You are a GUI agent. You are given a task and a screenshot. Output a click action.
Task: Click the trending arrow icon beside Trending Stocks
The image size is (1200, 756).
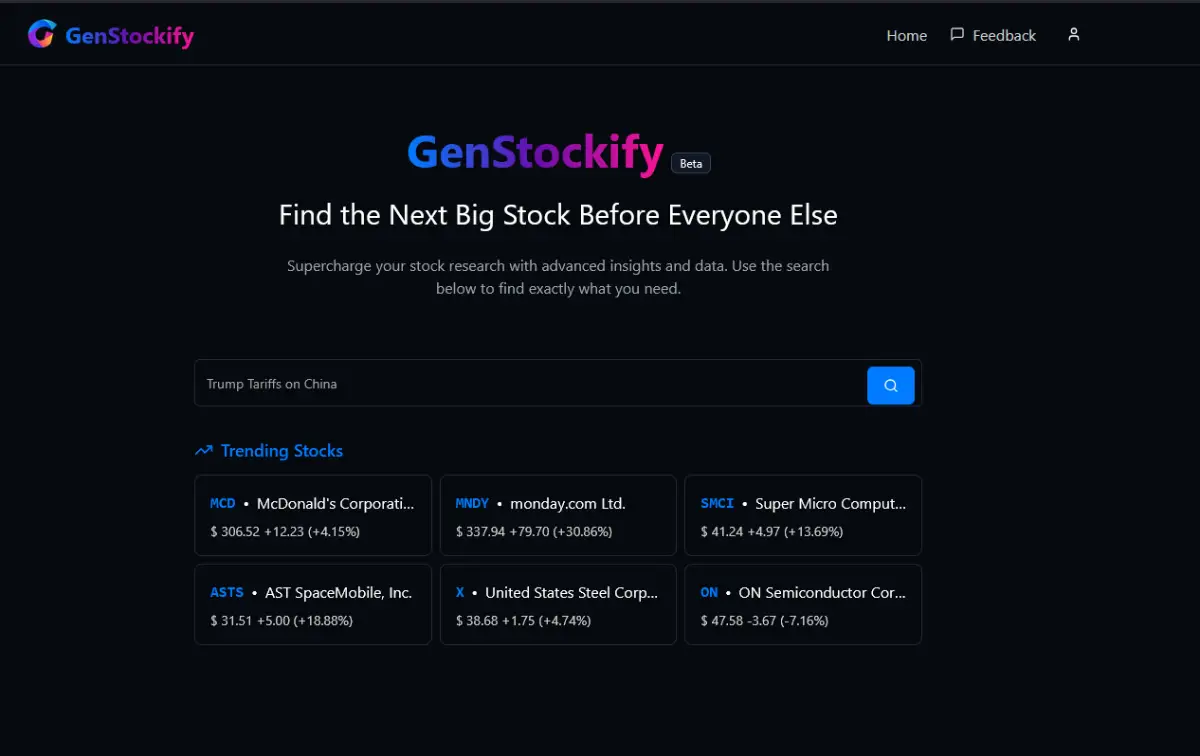pyautogui.click(x=204, y=450)
